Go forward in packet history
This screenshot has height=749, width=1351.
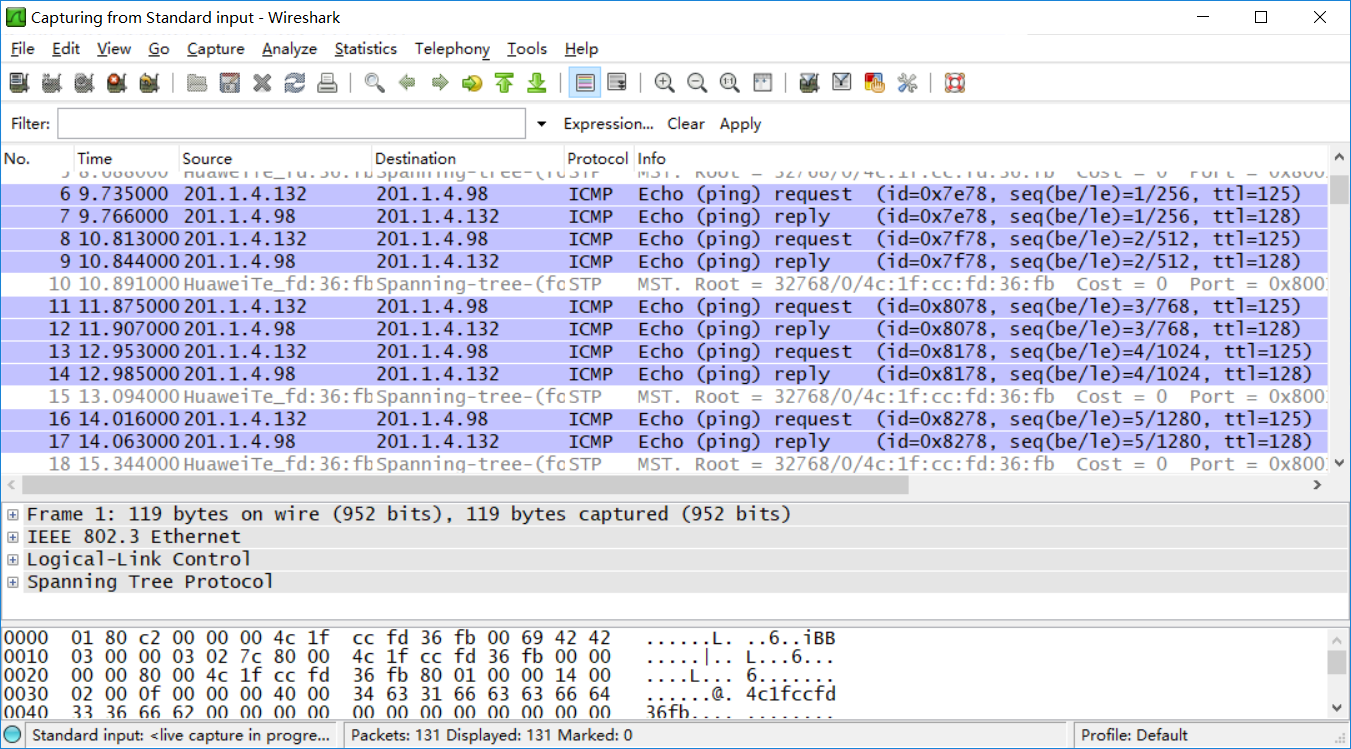439,83
